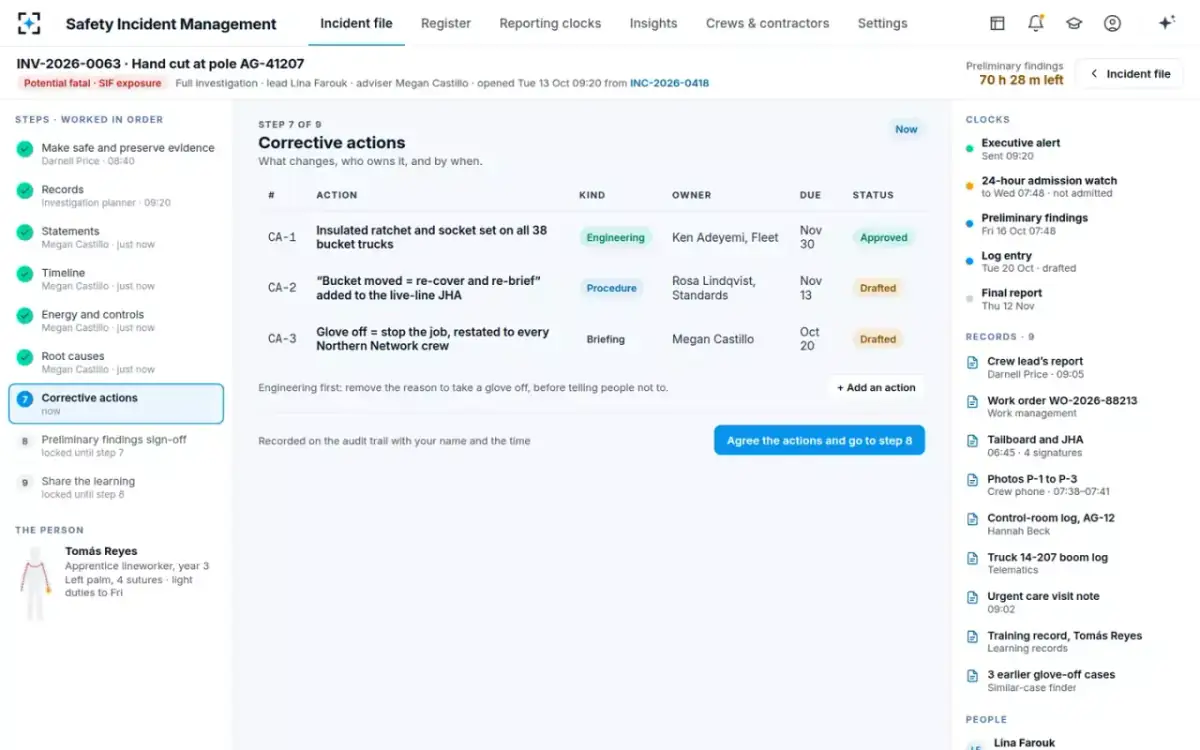
Task: Click the step 8 number badge
Action: (25, 441)
